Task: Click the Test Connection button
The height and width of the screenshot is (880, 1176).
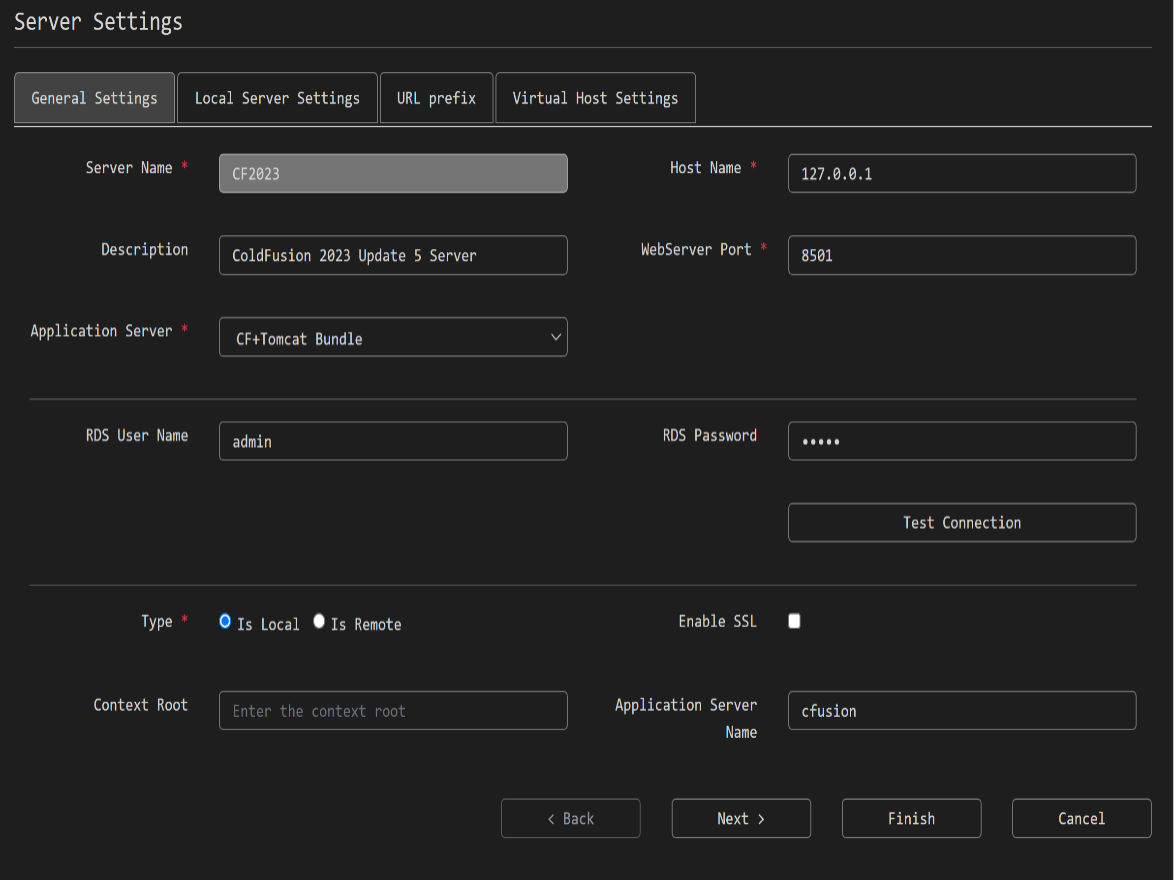Action: [x=962, y=522]
